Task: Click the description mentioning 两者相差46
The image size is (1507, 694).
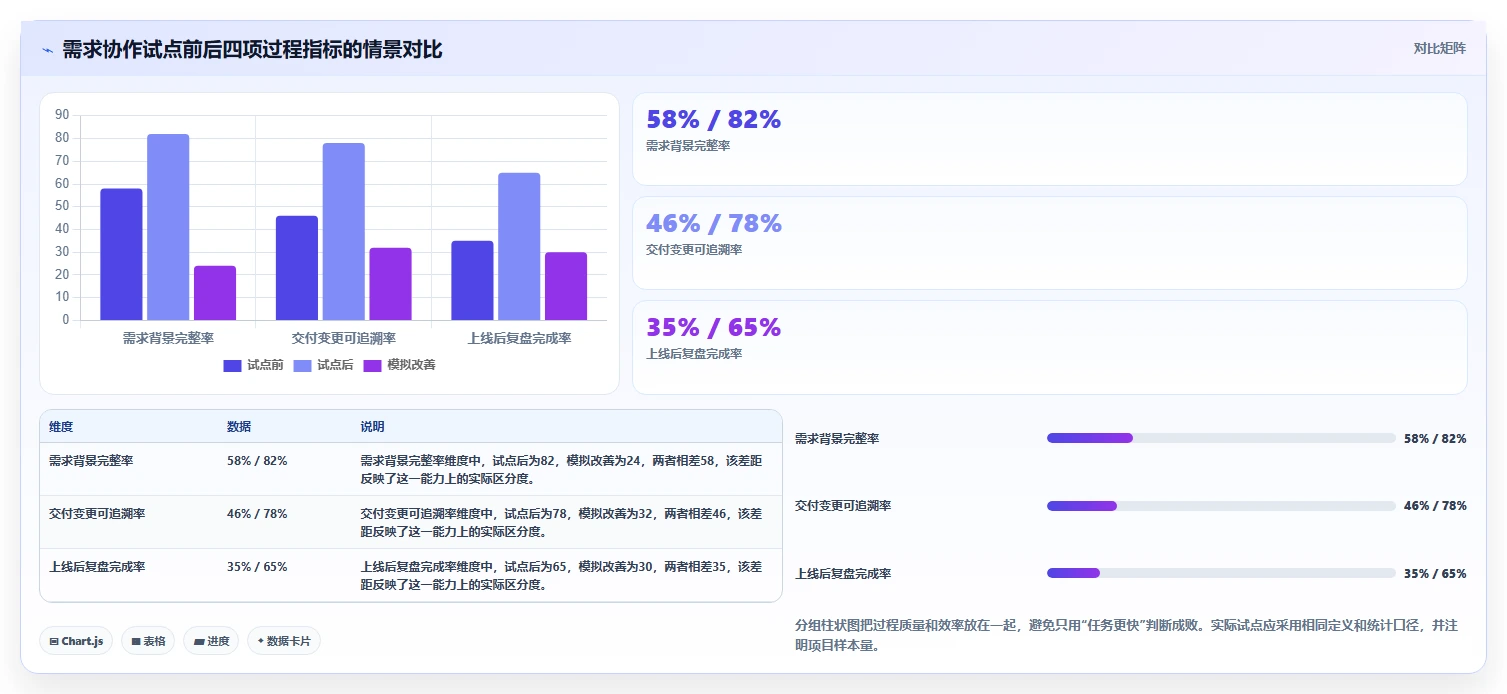Action: click(561, 523)
